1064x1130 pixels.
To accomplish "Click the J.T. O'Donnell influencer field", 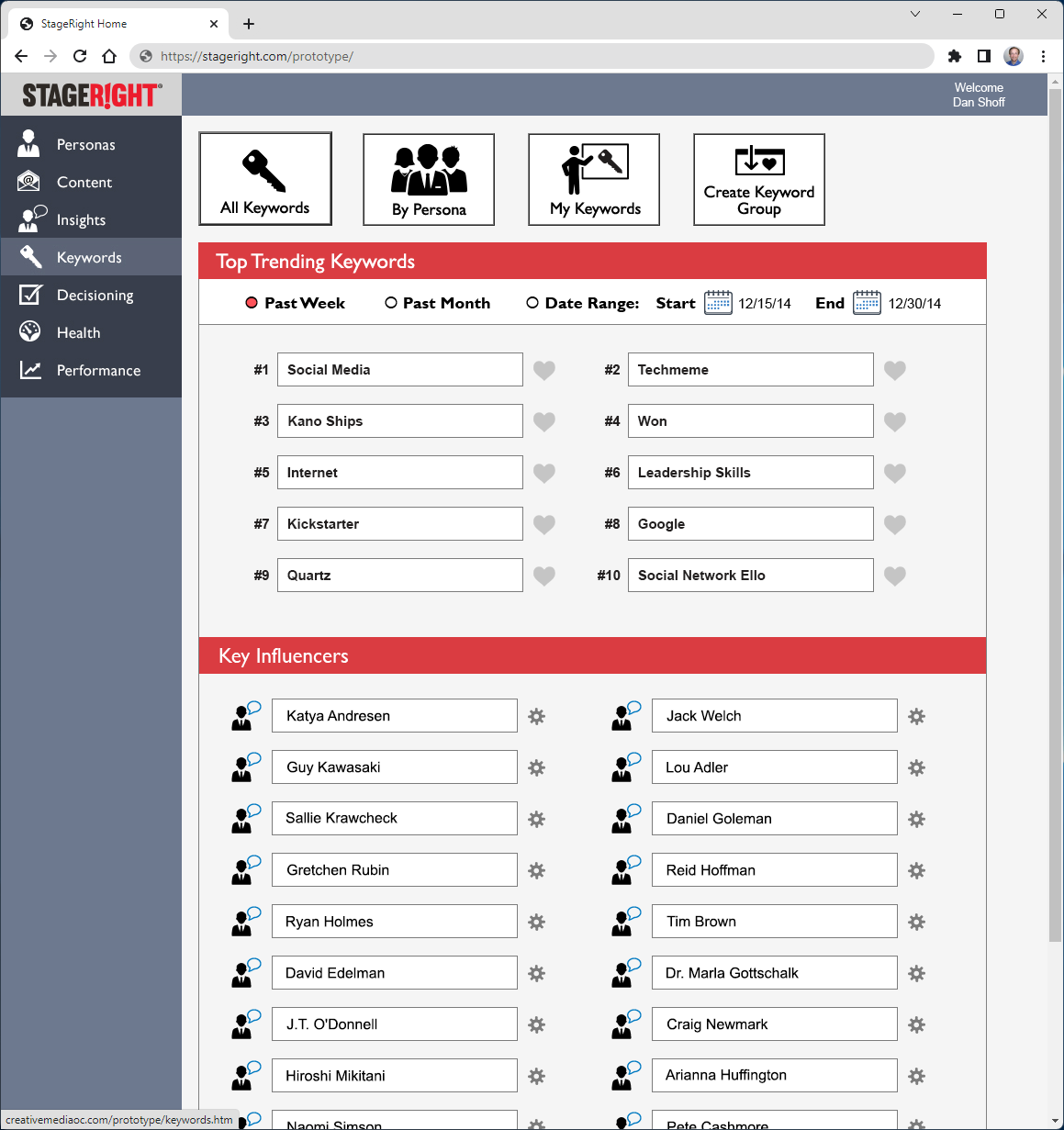I will coord(395,1024).
